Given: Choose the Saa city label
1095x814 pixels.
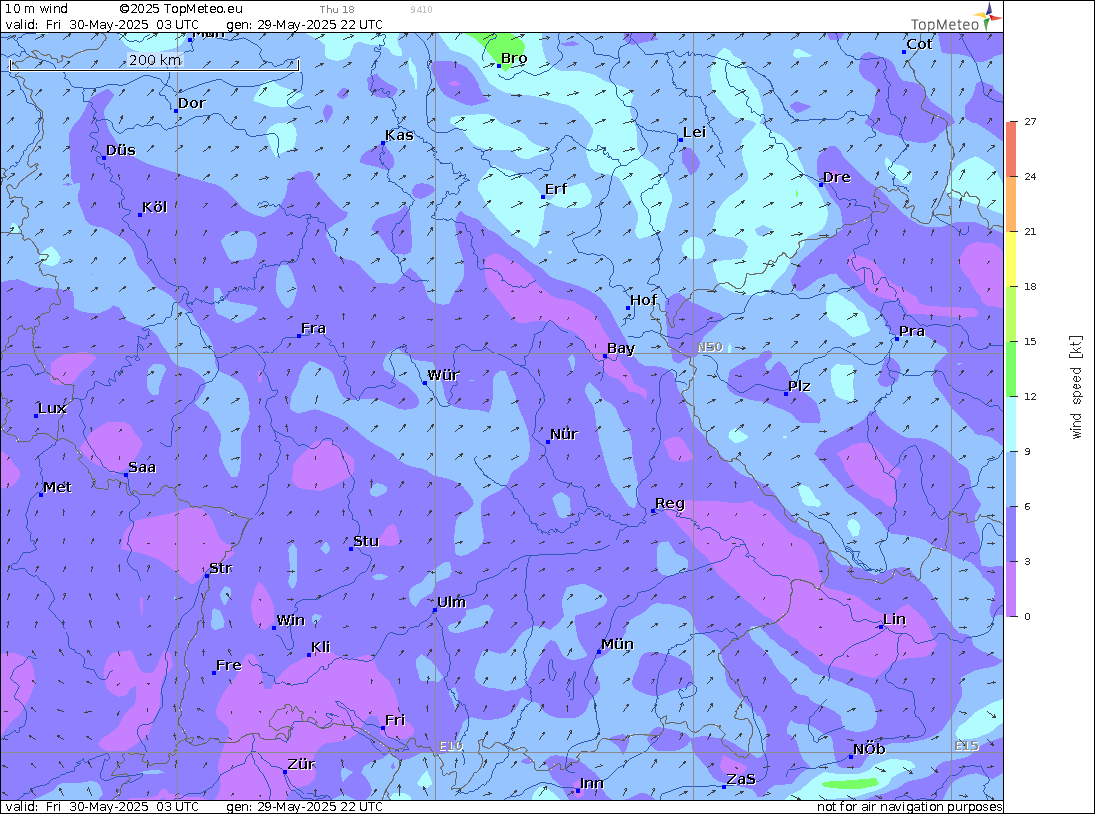Looking at the screenshot, I should [x=142, y=467].
